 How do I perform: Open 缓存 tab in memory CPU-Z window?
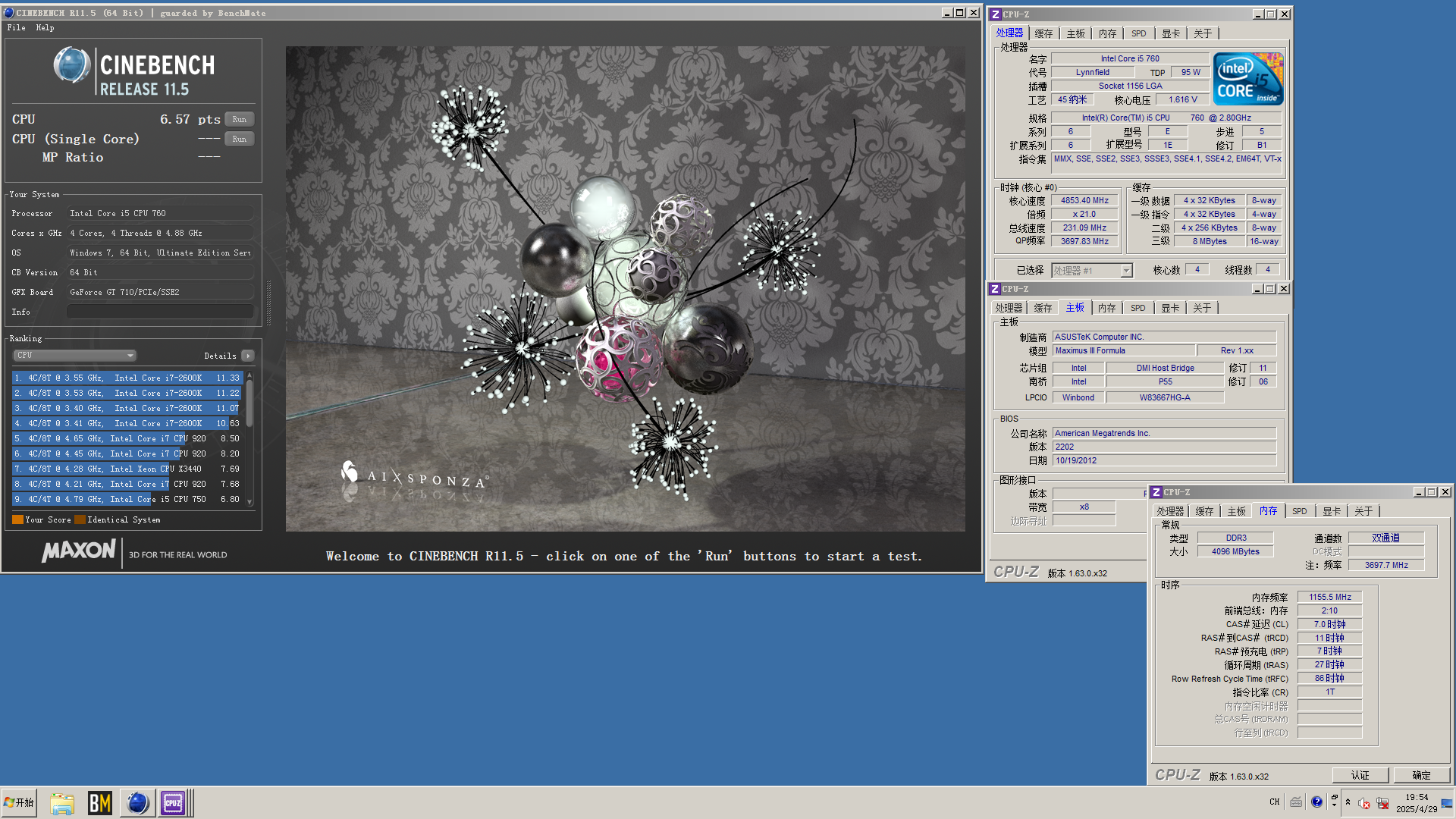(1204, 511)
